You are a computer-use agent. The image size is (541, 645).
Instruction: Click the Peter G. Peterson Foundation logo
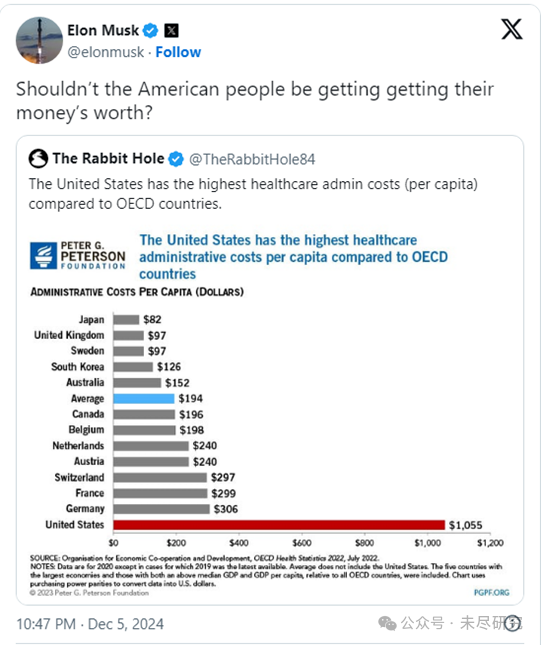77,256
